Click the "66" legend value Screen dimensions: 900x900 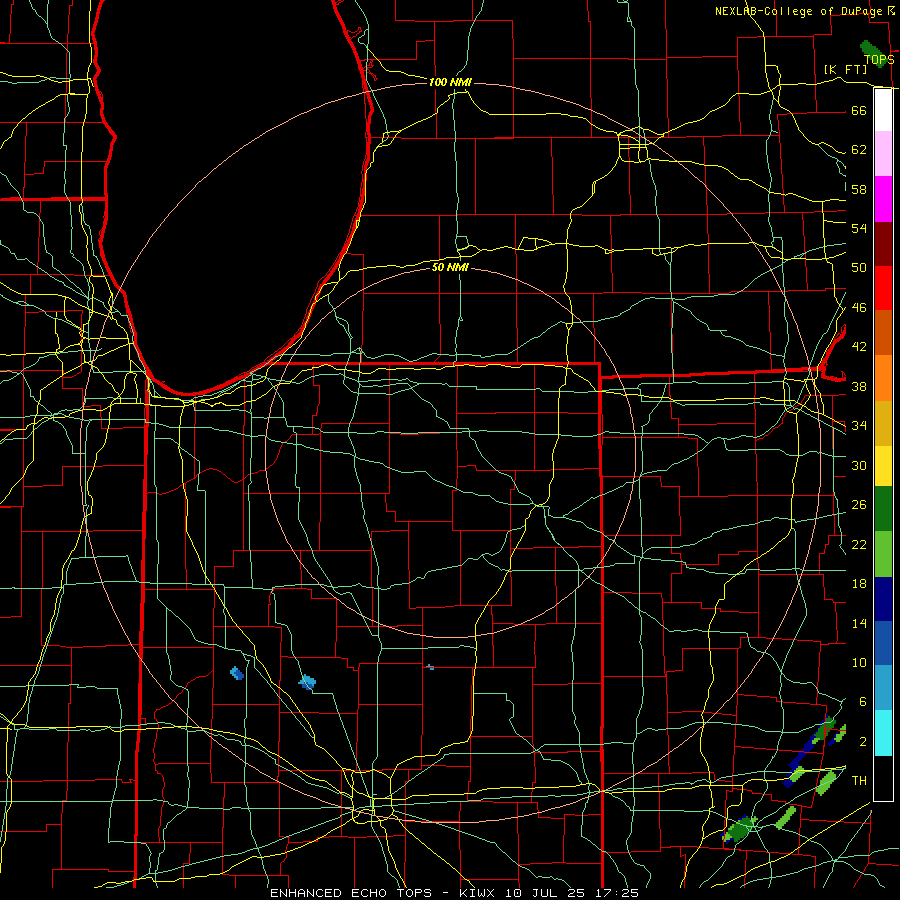859,110
